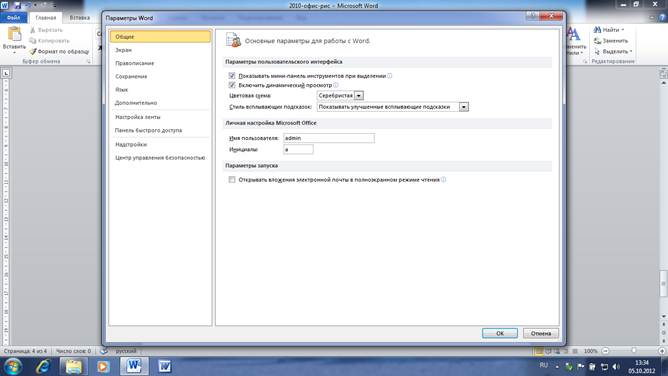The width and height of the screenshot is (668, 376).
Task: Click the Action Center flag icon
Action: pyautogui.click(x=581, y=367)
